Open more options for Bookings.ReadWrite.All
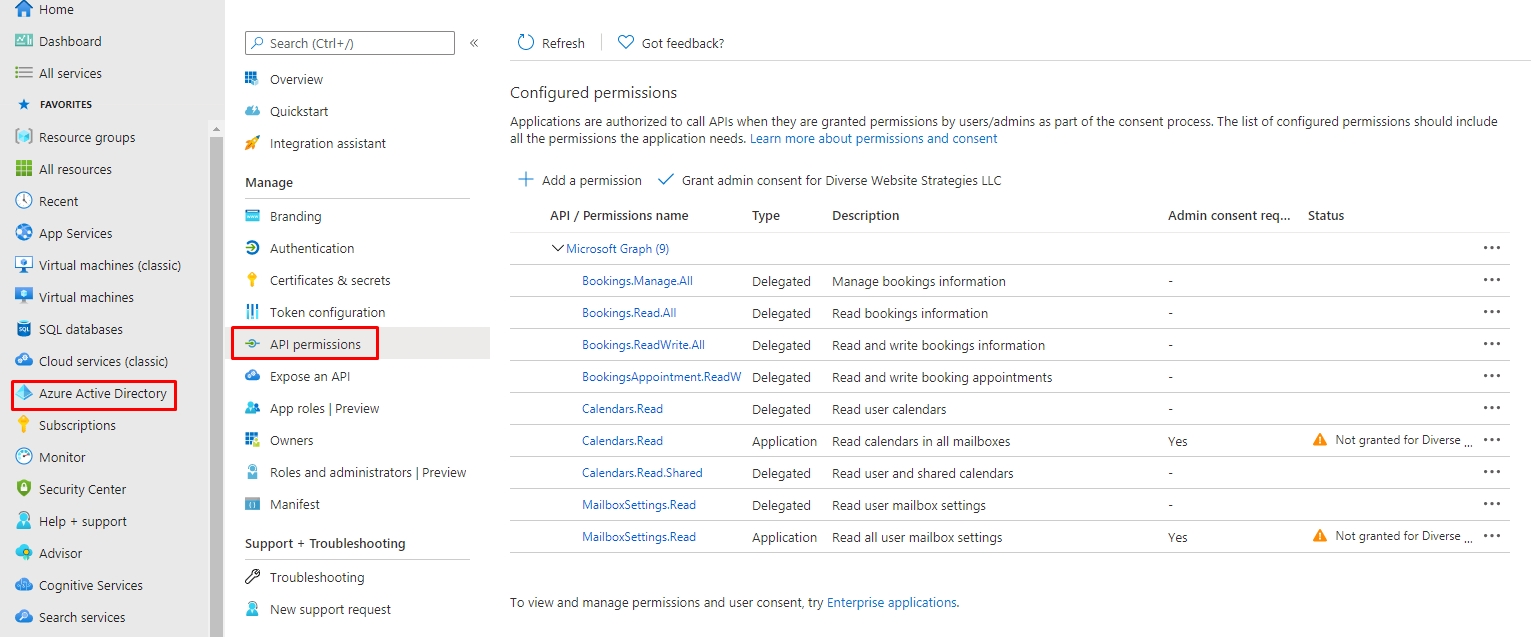Viewport: 1531px width, 637px height. pyautogui.click(x=1492, y=344)
